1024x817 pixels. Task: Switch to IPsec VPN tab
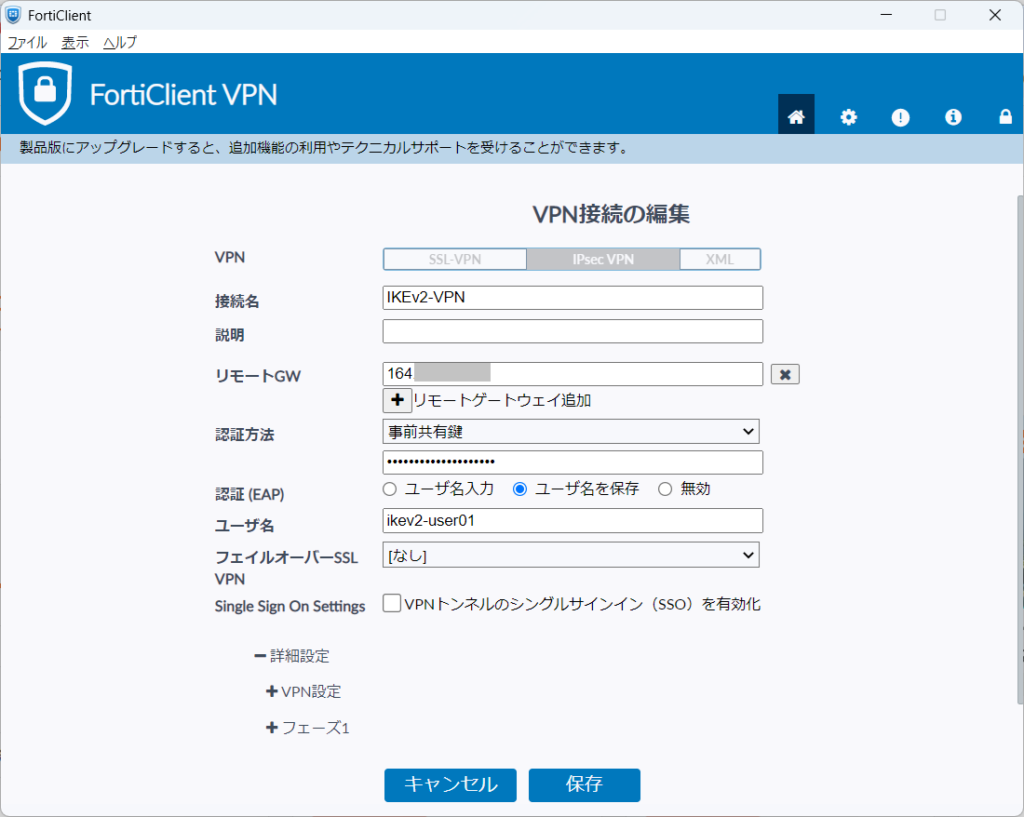coord(603,259)
